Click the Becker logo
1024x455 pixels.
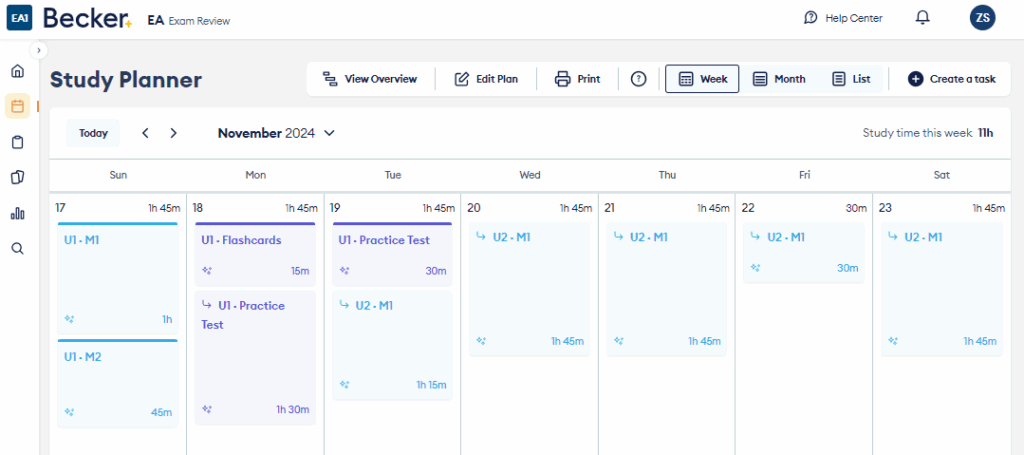tap(88, 19)
